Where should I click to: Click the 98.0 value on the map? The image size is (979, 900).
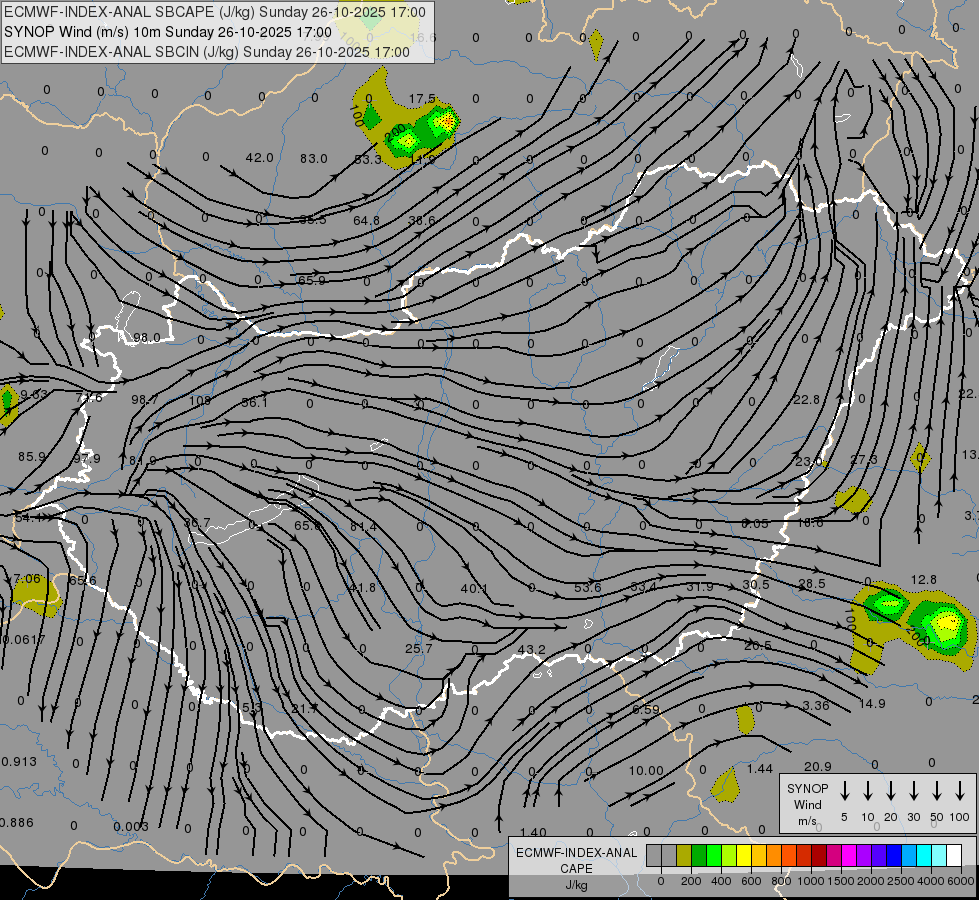[147, 338]
